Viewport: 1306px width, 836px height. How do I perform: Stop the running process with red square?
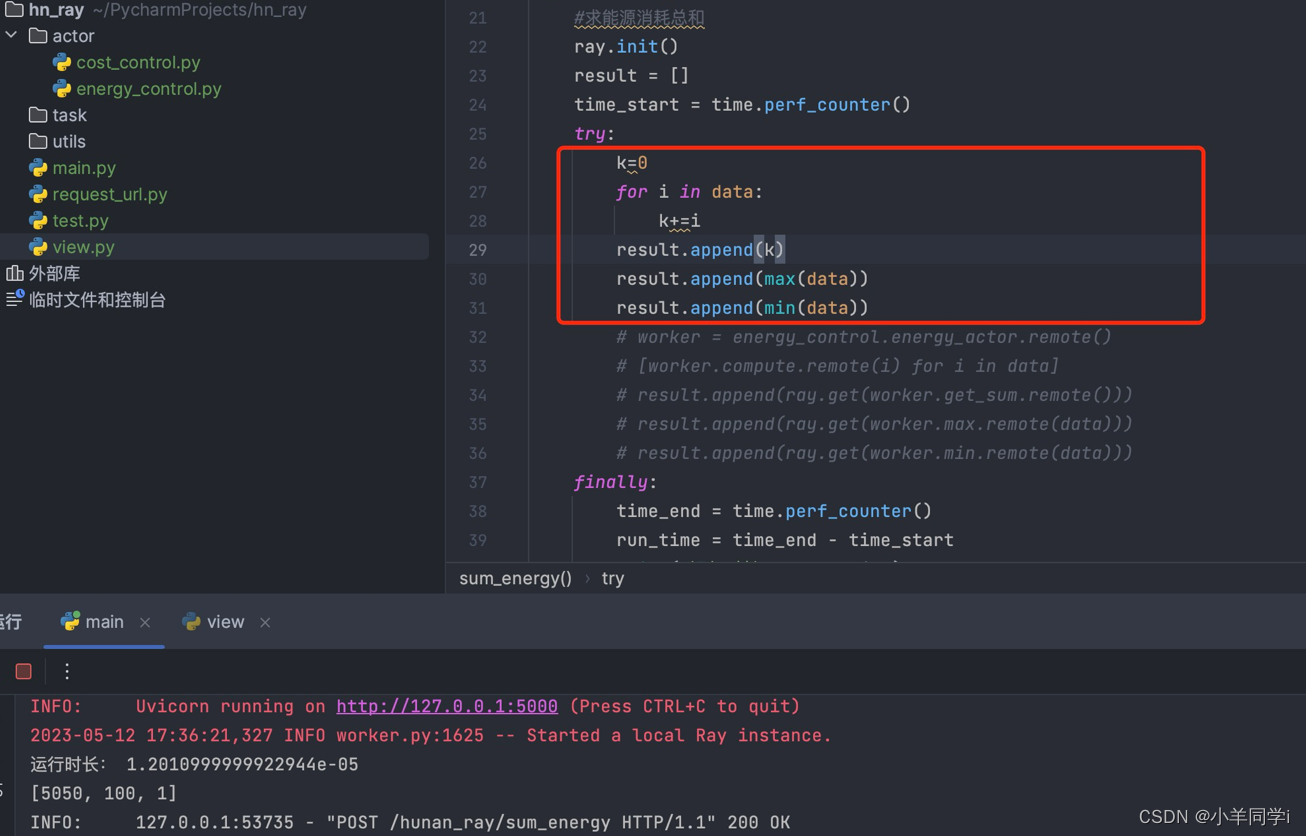coord(24,672)
